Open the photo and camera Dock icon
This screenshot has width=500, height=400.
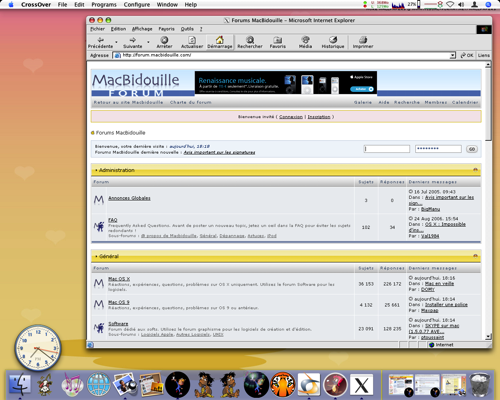pos(125,384)
